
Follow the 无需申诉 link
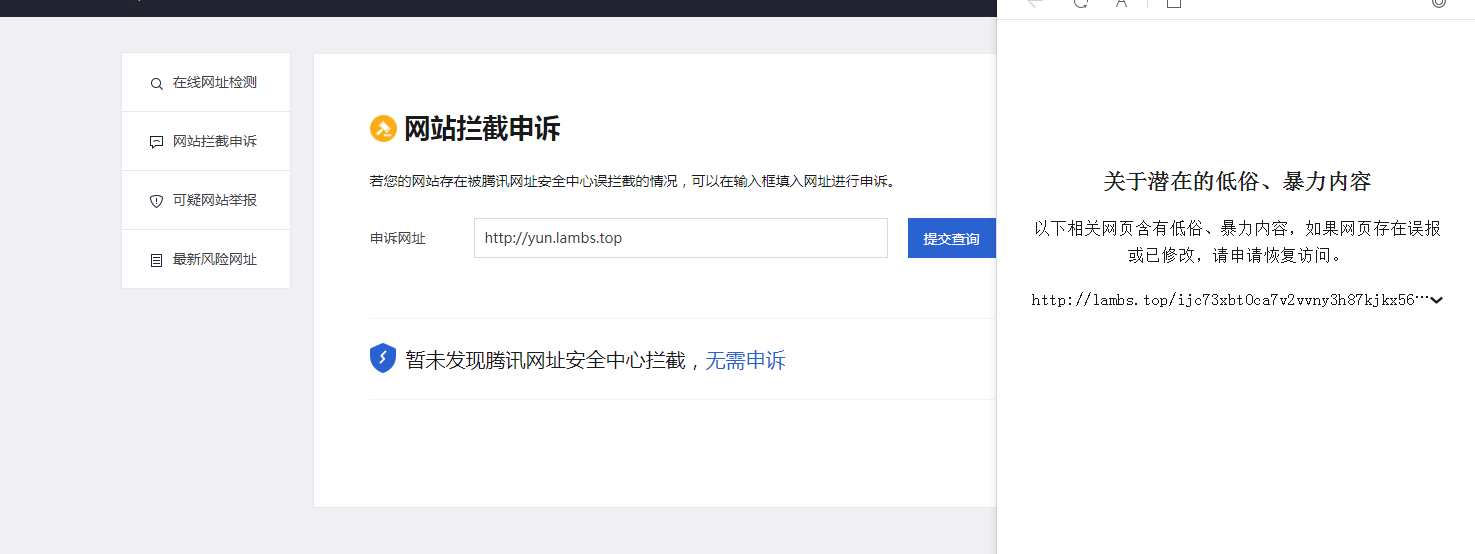(x=745, y=361)
